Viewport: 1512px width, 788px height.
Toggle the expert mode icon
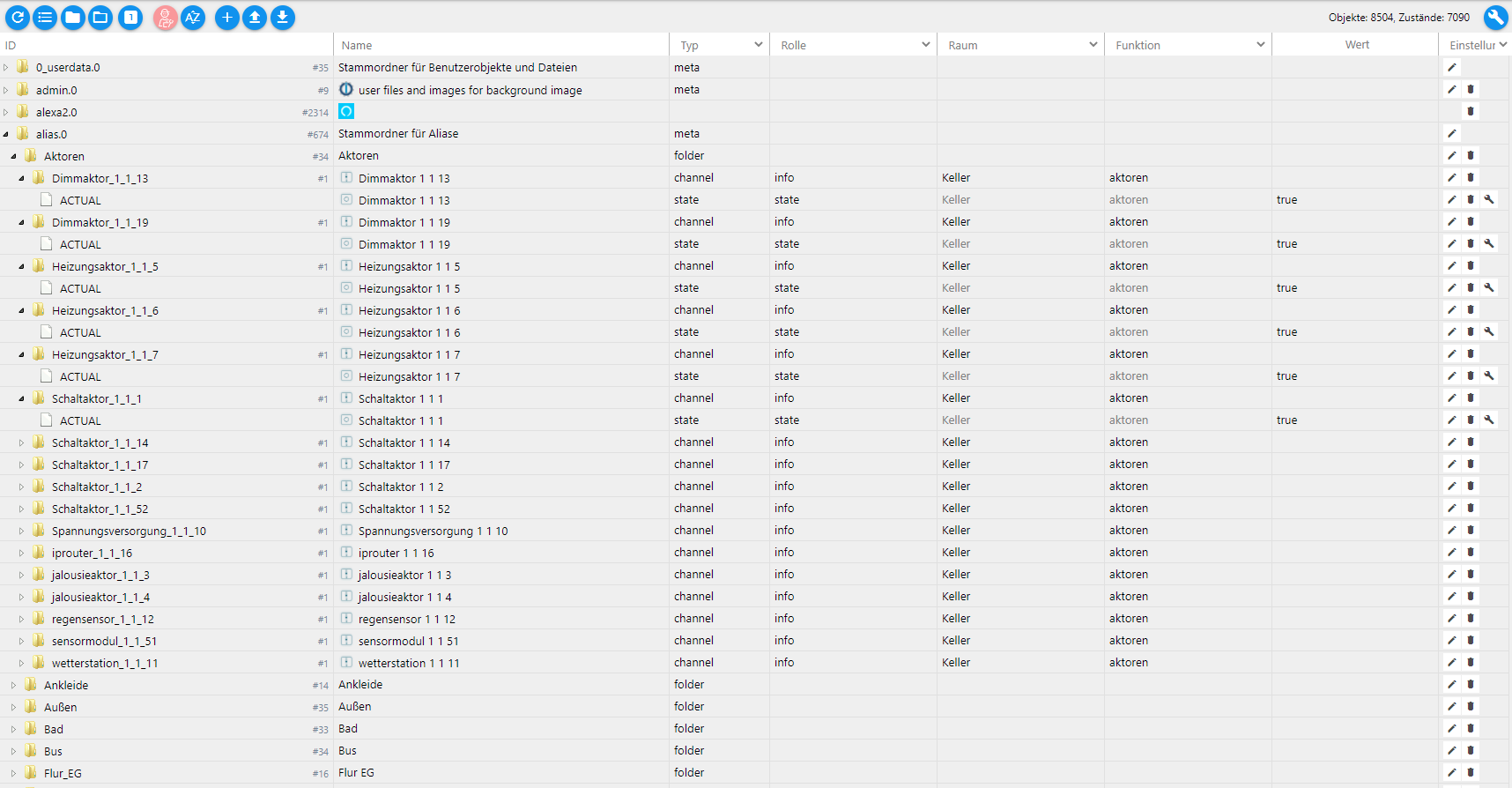pyautogui.click(x=165, y=17)
